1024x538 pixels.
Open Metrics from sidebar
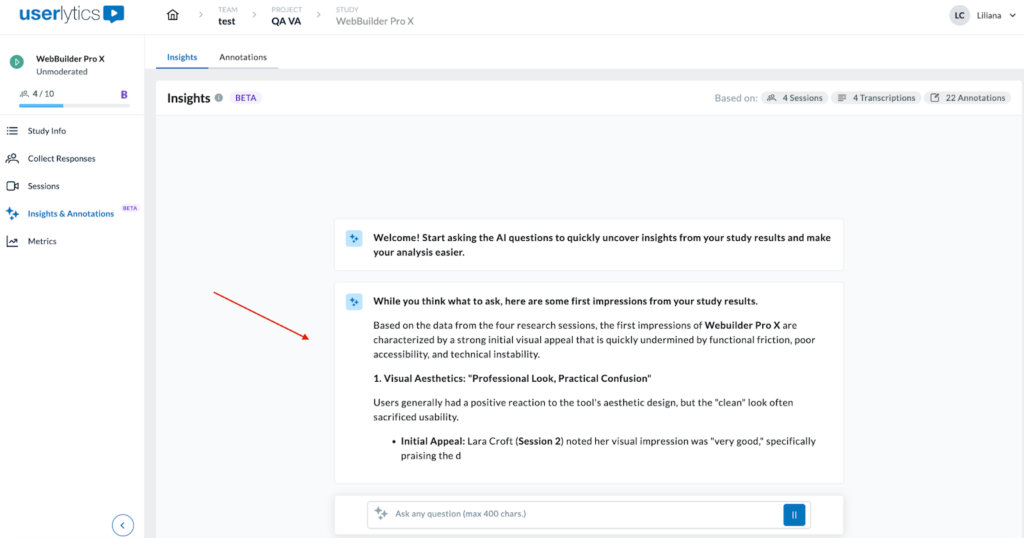pyautogui.click(x=42, y=241)
